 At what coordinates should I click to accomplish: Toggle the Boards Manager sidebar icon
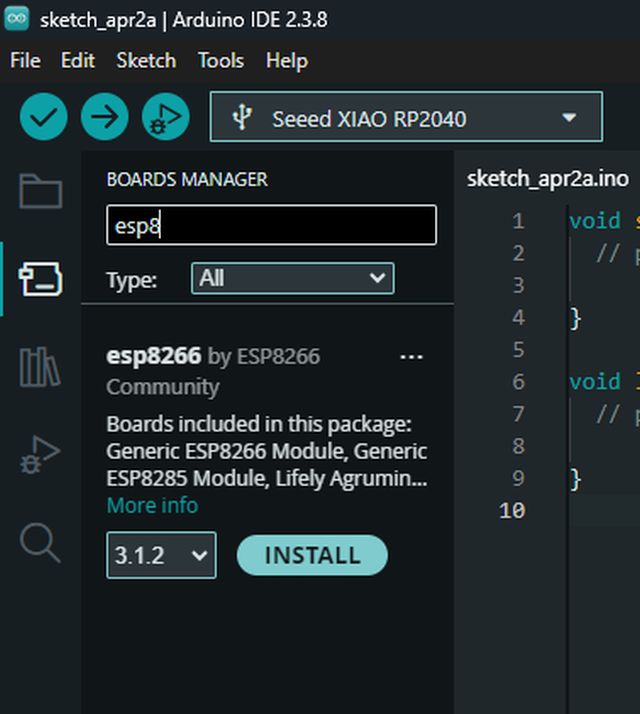point(41,279)
